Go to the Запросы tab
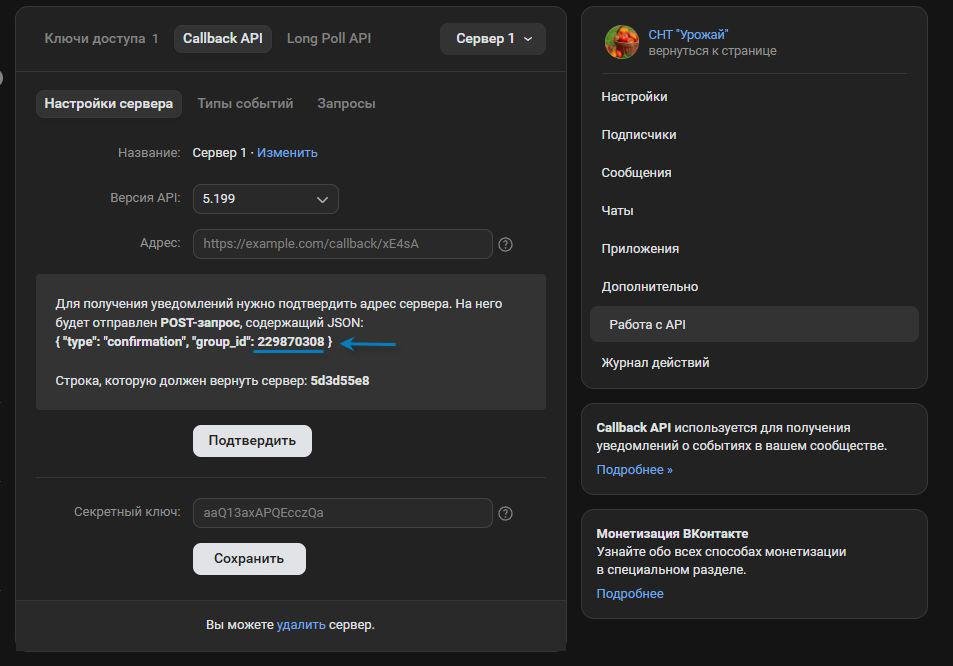Image resolution: width=953 pixels, height=666 pixels. tap(346, 103)
